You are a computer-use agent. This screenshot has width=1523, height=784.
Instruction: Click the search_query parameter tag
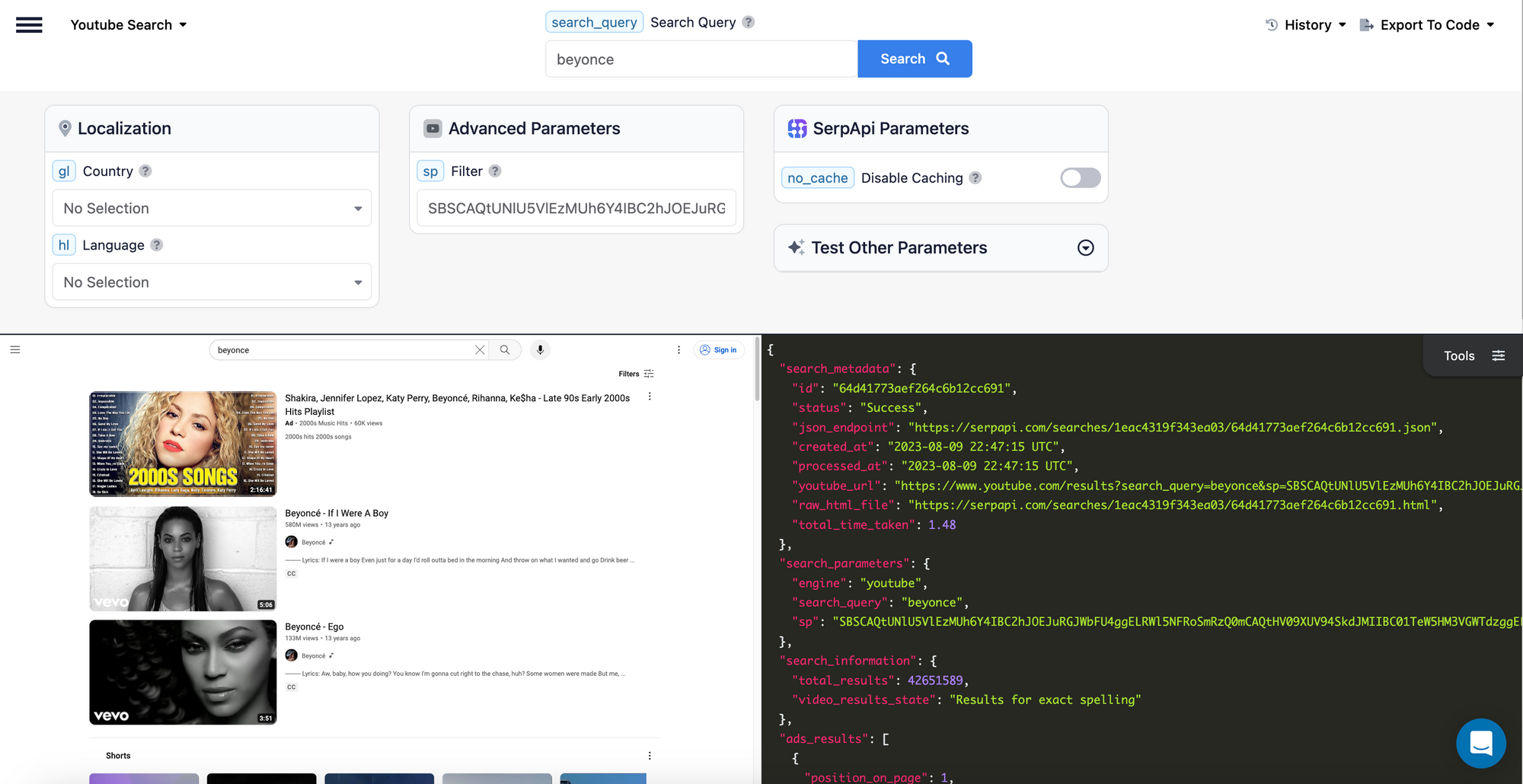594,22
